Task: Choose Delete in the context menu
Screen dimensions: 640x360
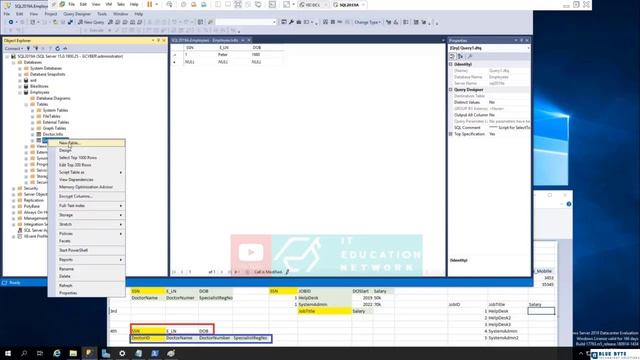Action: [x=87, y=276]
